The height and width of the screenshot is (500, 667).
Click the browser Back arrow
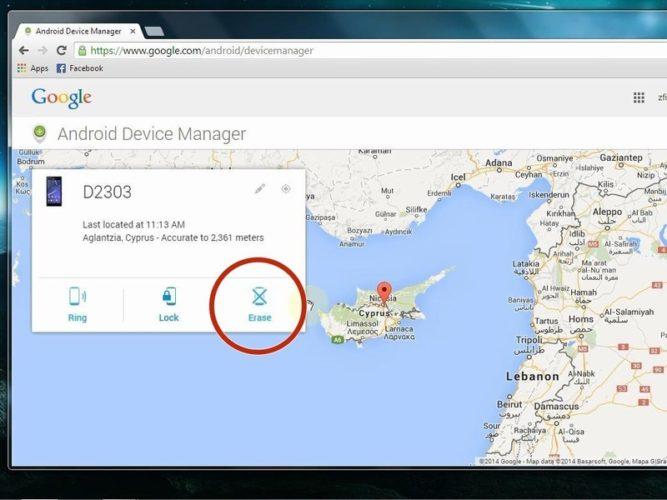(24, 51)
